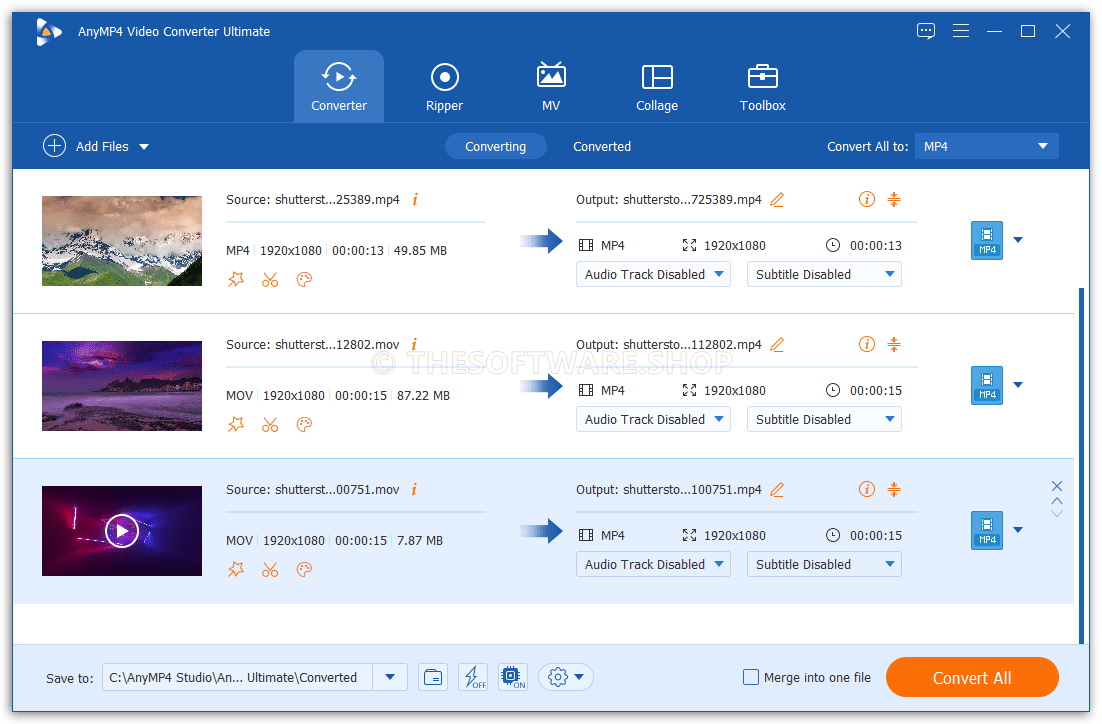Rename output 100751.mp4 with pencil icon
Viewport: 1102px width, 724px height.
pyautogui.click(x=777, y=489)
